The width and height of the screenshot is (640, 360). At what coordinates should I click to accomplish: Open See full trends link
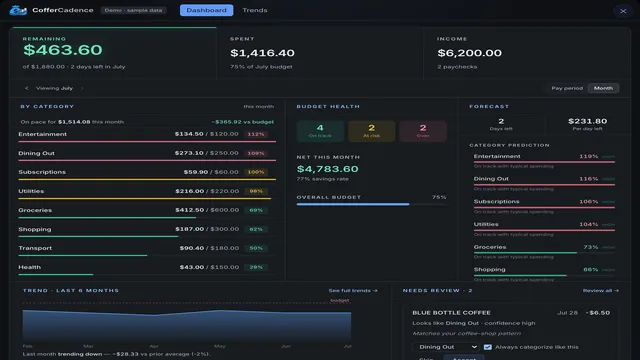coord(353,291)
